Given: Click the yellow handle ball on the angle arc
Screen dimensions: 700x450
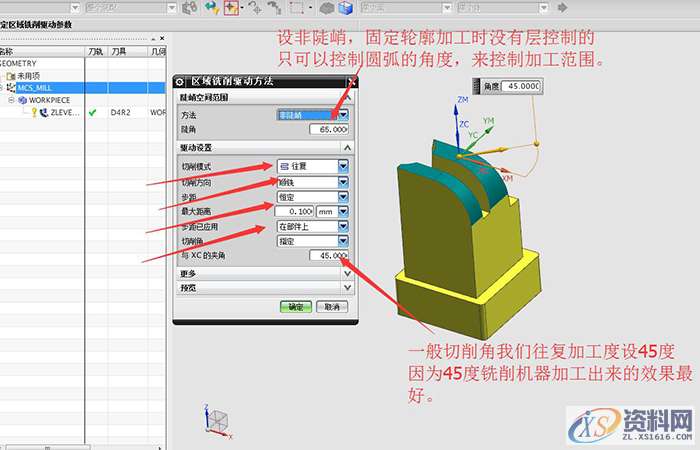Looking at the screenshot, I should click(536, 144).
